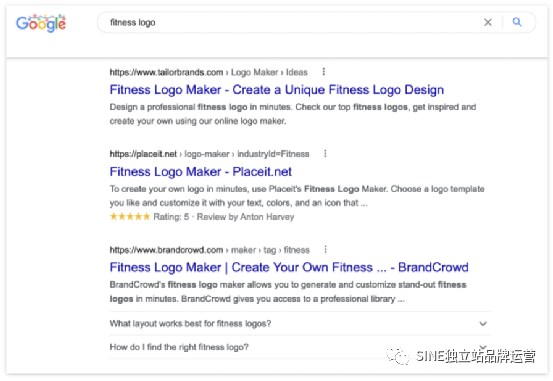Click the five-star rating under the Placeit result

click(130, 216)
